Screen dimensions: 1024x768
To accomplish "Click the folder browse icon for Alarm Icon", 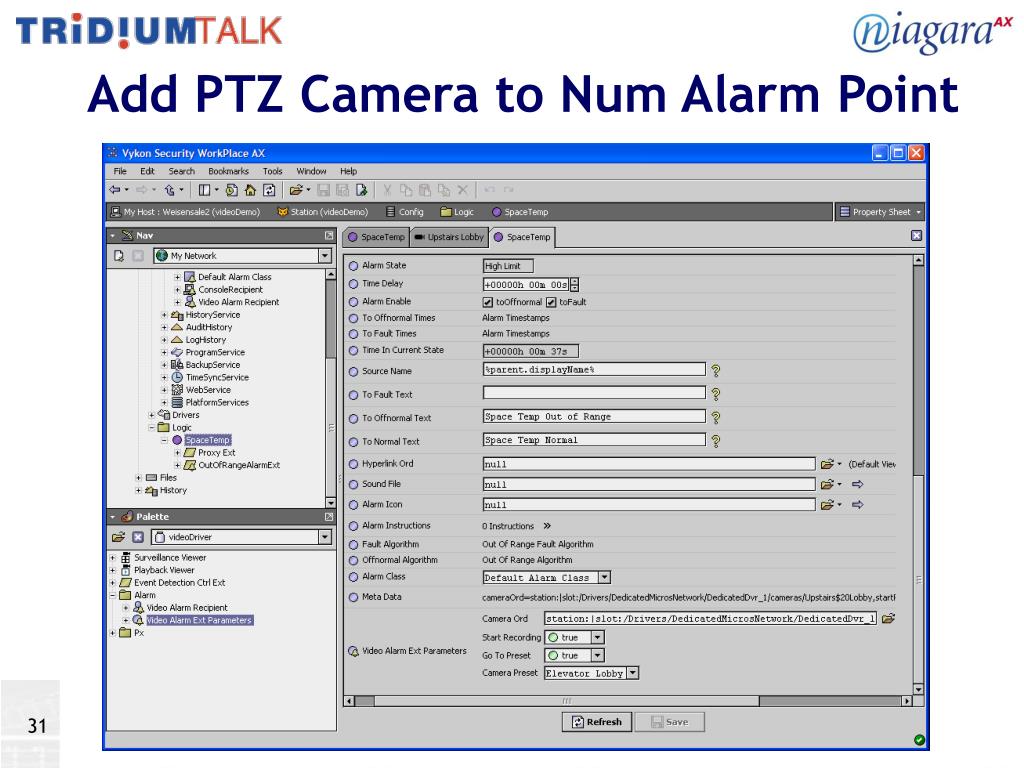I will (827, 505).
